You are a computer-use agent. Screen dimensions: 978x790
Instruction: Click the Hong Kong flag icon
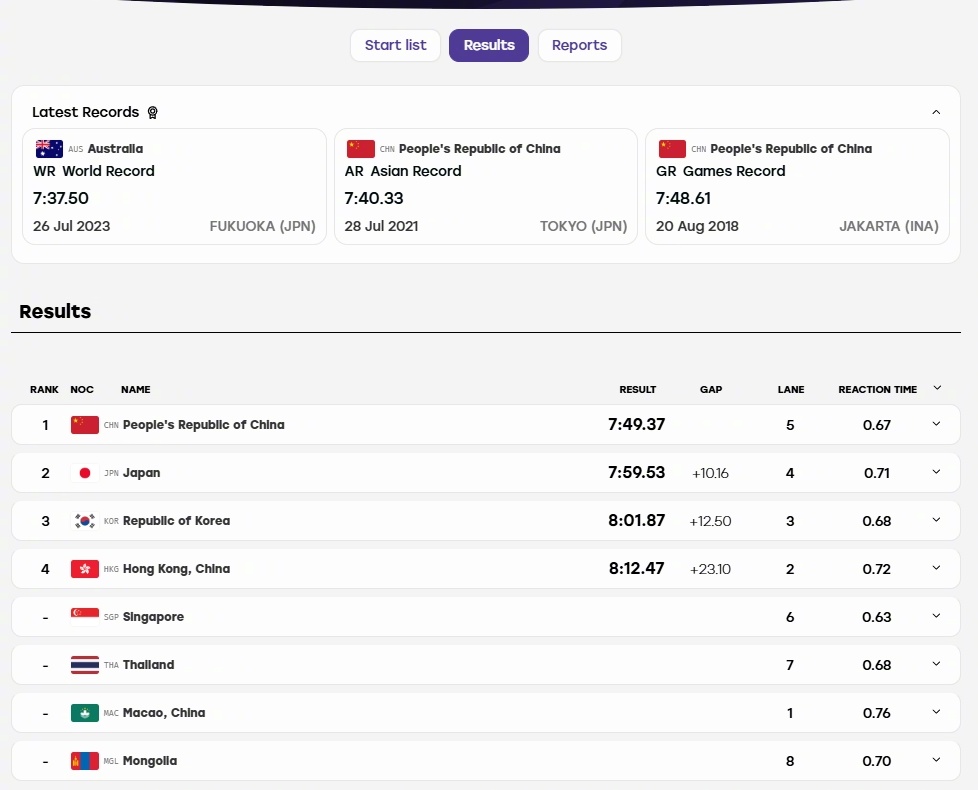[85, 569]
